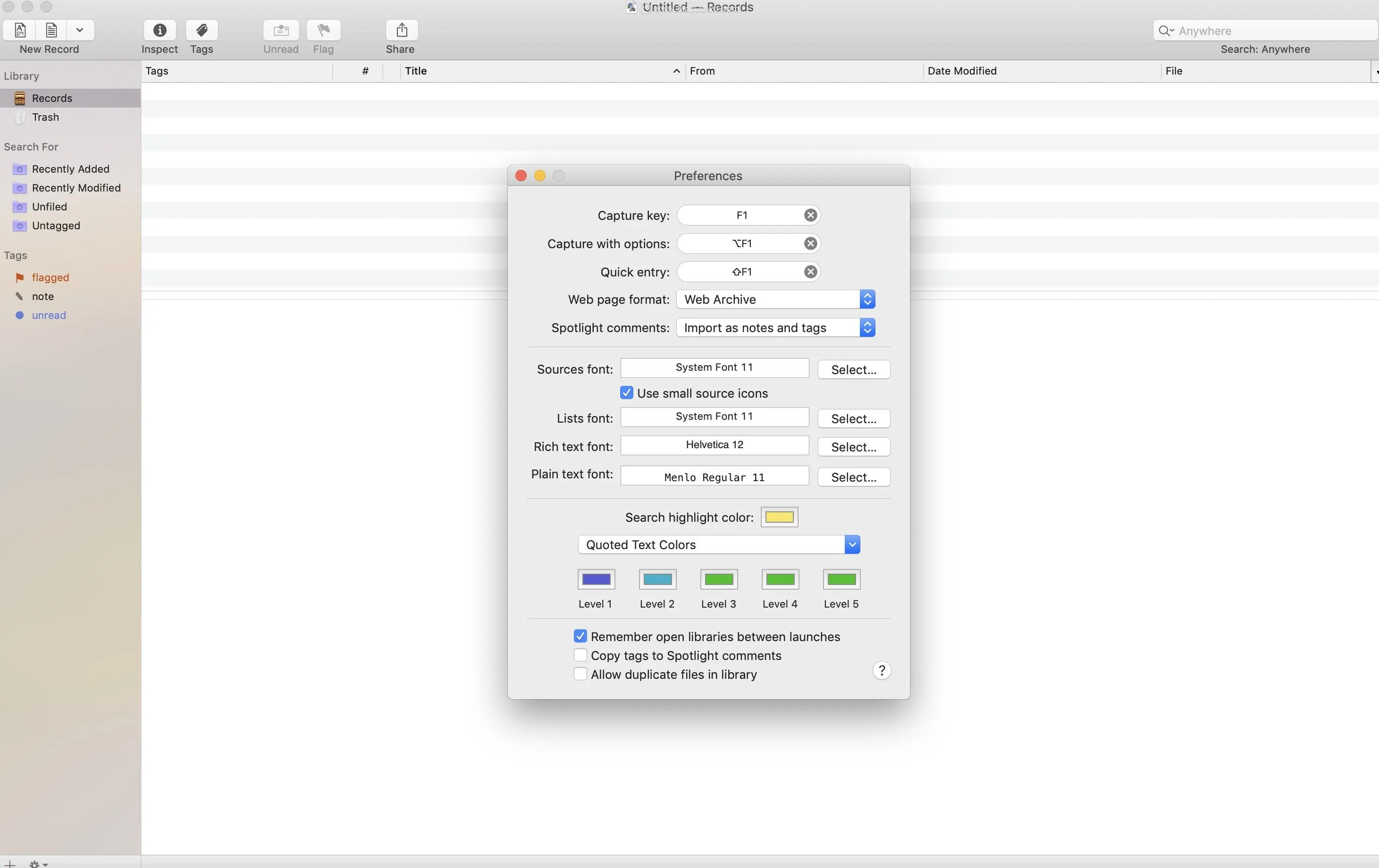Click the Flag toolbar icon
This screenshot has width=1379, height=868.
[324, 30]
